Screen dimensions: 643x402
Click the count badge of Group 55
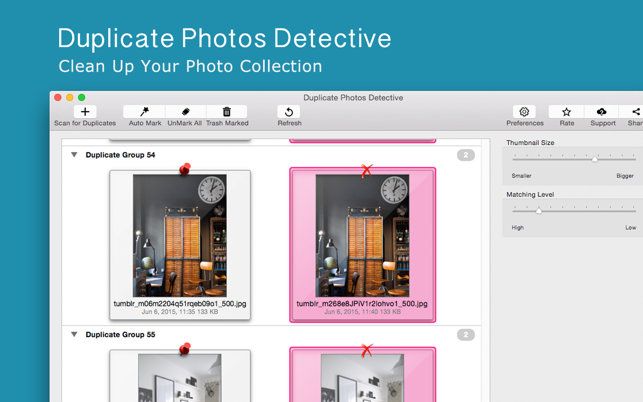coord(466,335)
